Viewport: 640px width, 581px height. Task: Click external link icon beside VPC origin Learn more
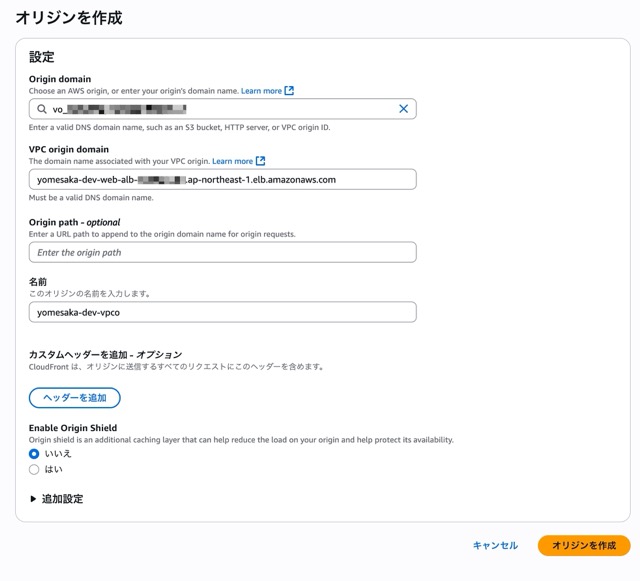260,161
